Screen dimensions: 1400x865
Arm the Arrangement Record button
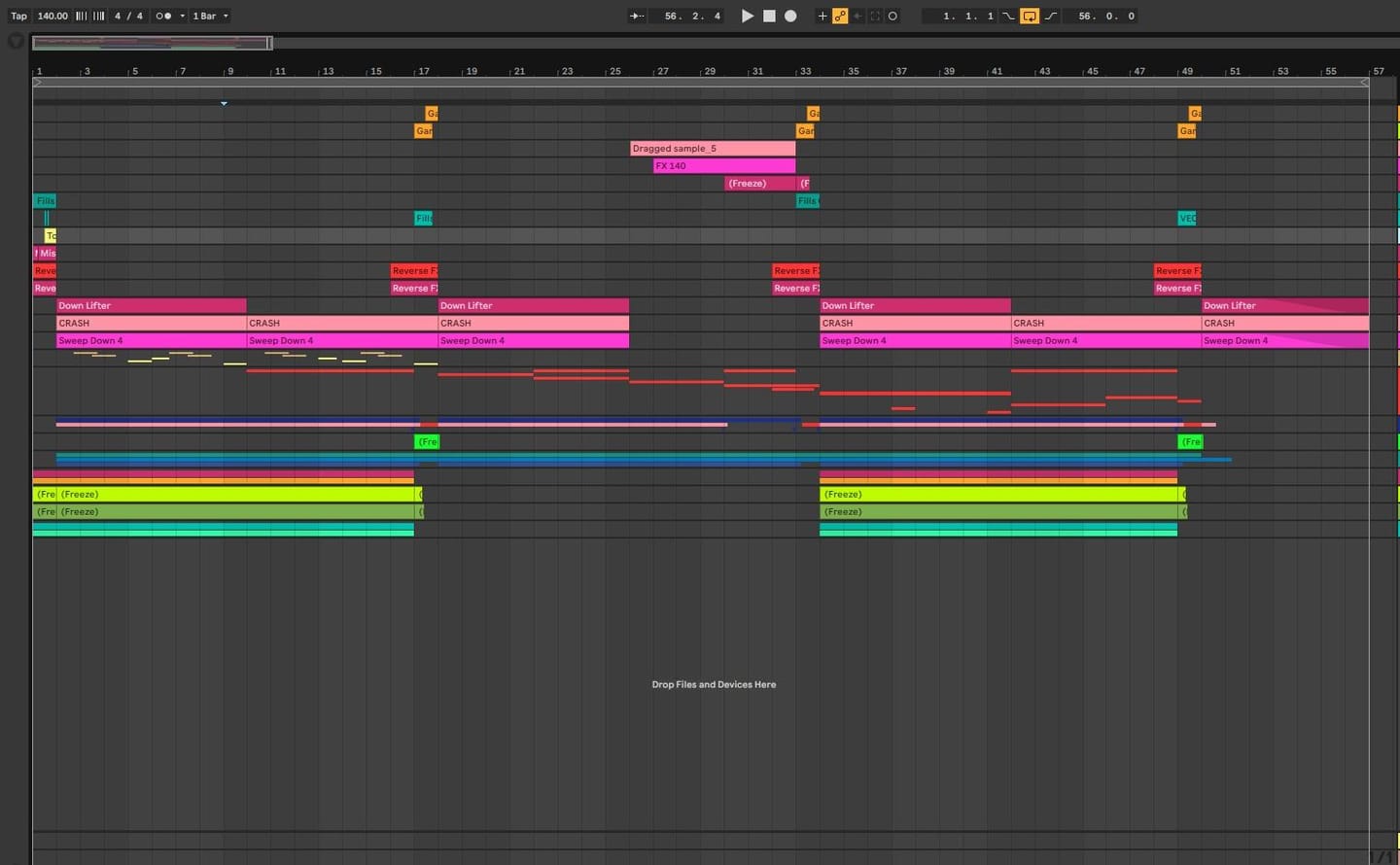(x=790, y=16)
